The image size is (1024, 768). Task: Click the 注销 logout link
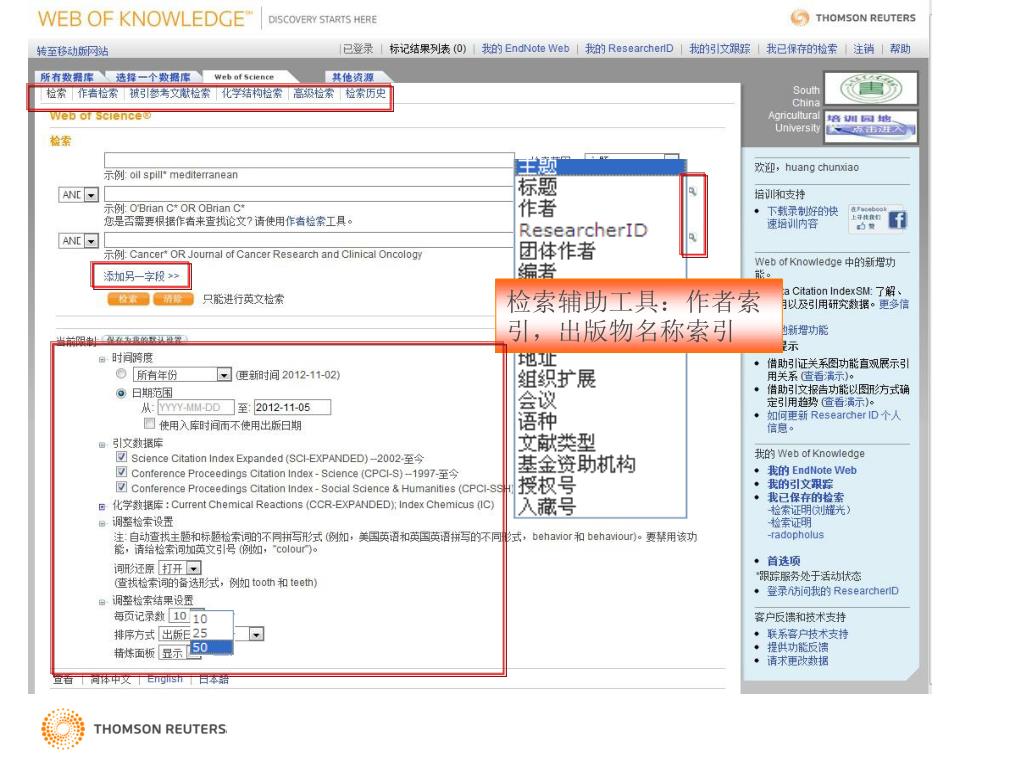(863, 48)
